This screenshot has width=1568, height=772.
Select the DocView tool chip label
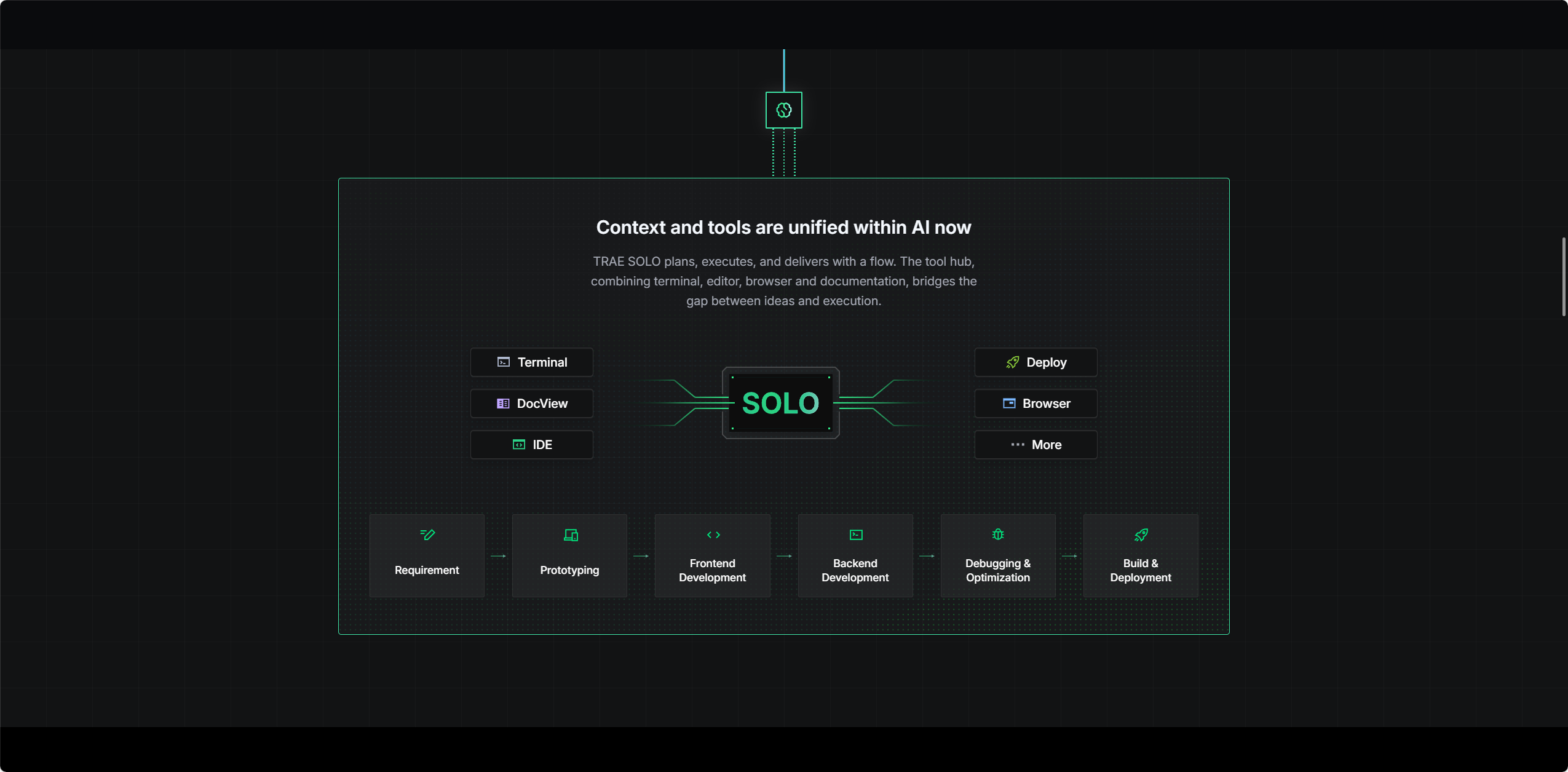[542, 404]
